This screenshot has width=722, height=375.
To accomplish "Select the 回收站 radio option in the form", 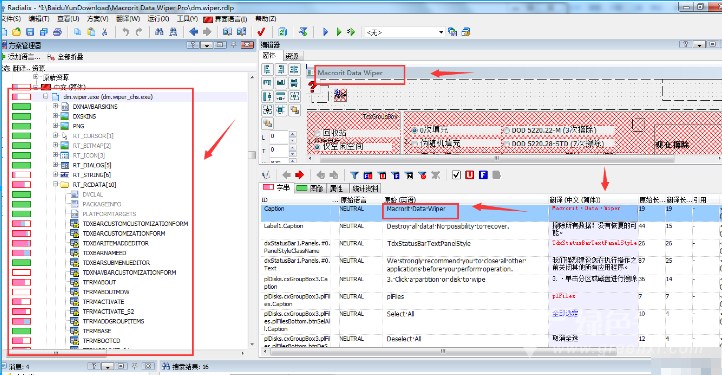I will tap(317, 134).
